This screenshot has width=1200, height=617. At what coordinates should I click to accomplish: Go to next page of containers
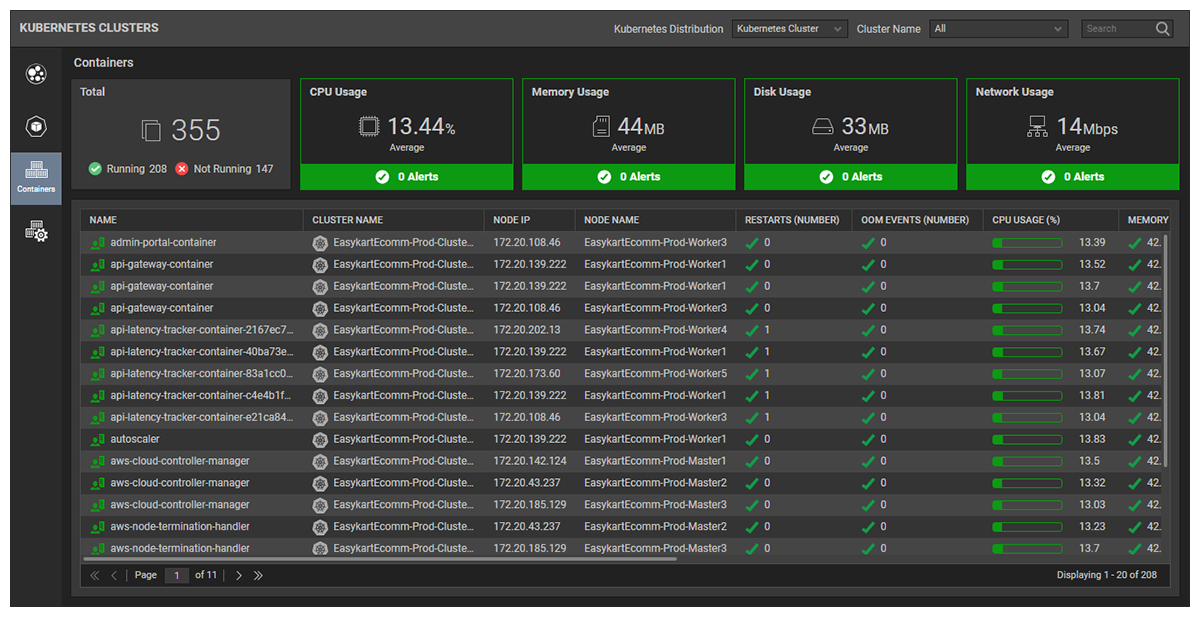click(x=239, y=575)
